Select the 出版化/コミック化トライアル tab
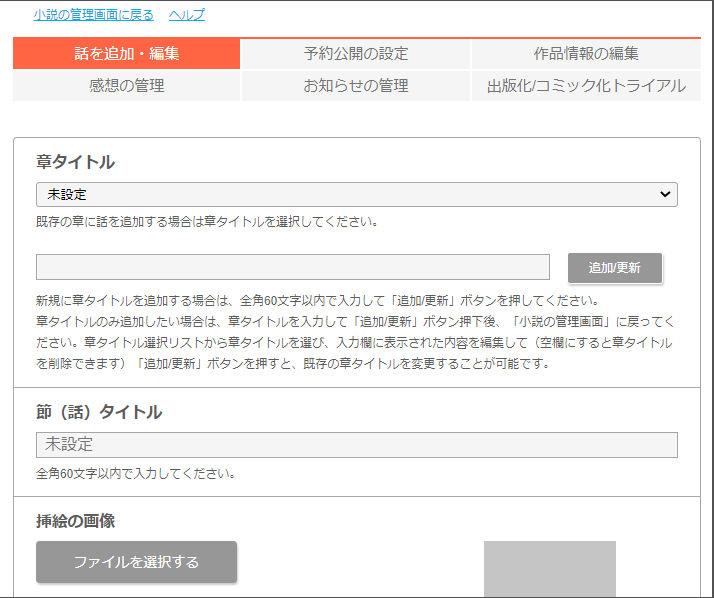The image size is (714, 598). point(586,86)
